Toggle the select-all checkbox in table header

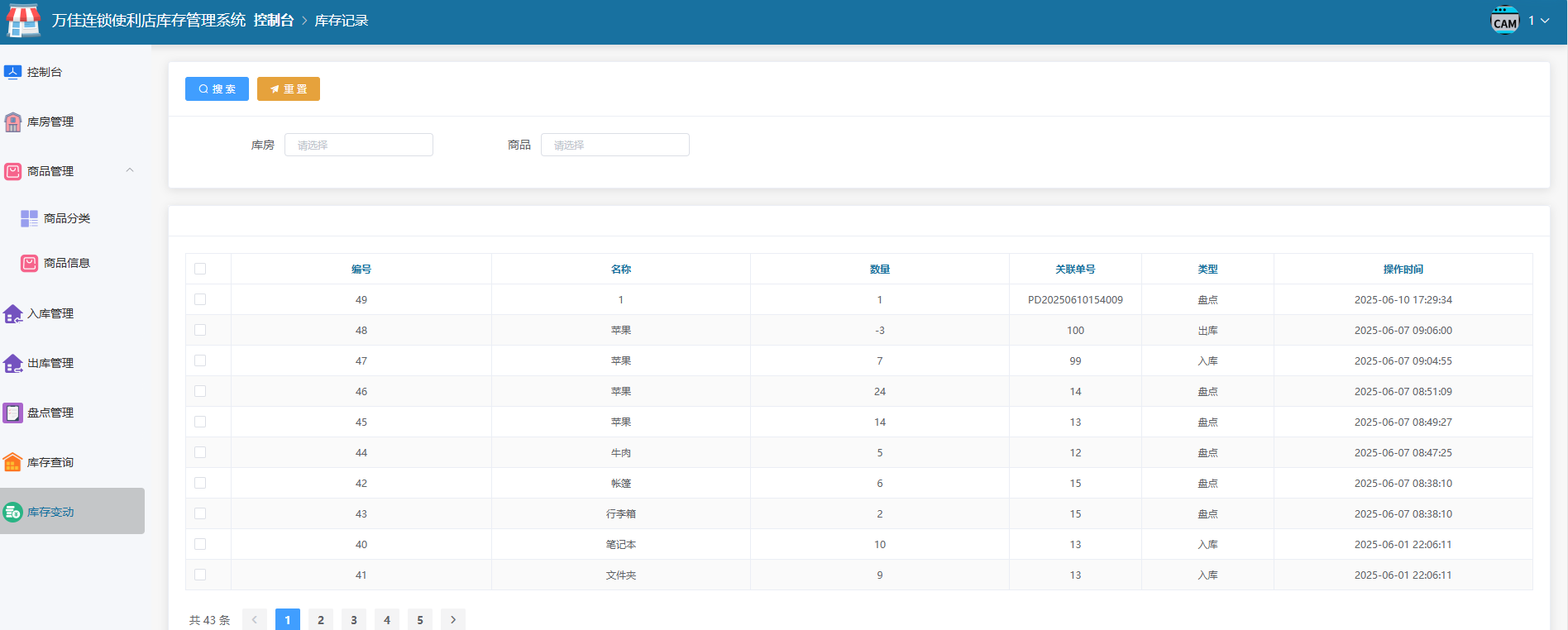click(x=200, y=269)
